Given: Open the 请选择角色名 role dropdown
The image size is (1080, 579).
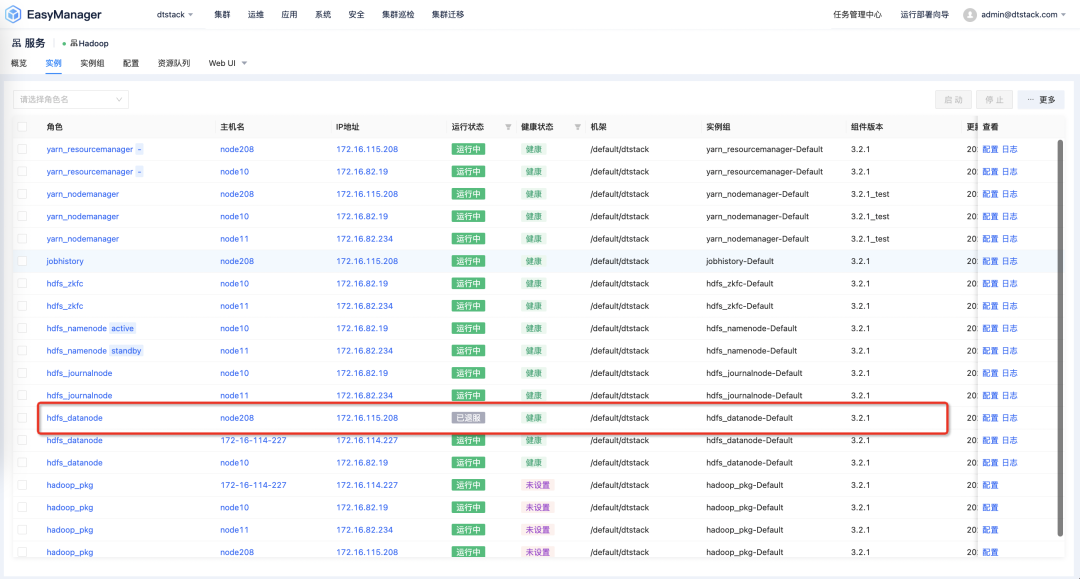Looking at the screenshot, I should (x=71, y=100).
